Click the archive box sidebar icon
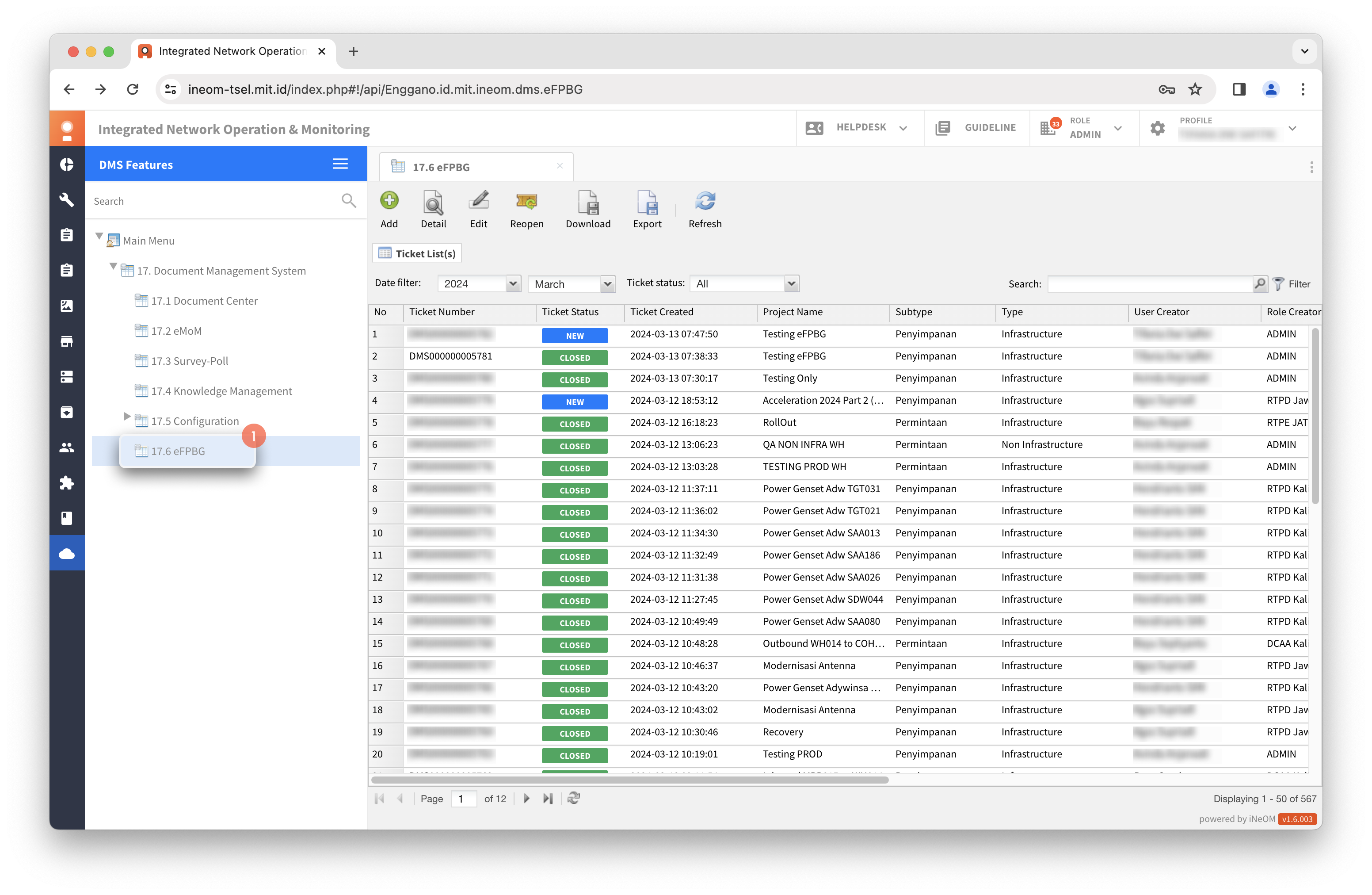 click(67, 412)
